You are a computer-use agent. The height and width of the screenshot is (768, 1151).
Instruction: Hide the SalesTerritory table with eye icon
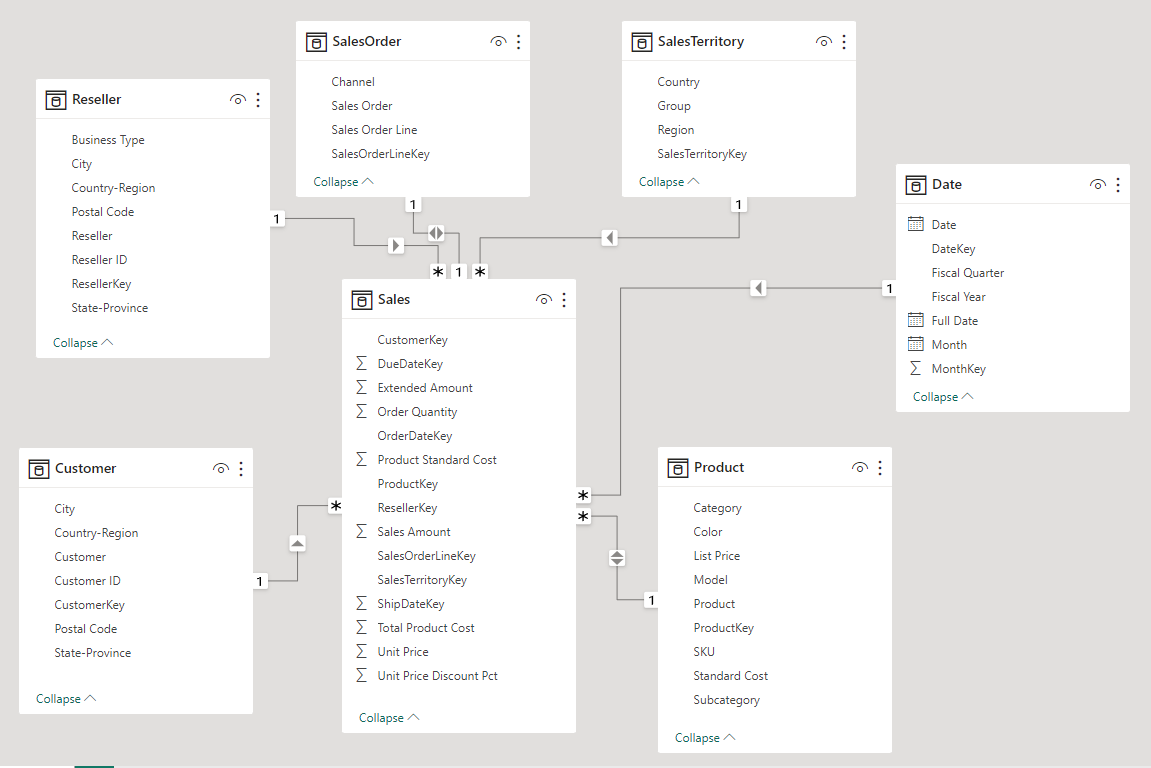click(824, 42)
